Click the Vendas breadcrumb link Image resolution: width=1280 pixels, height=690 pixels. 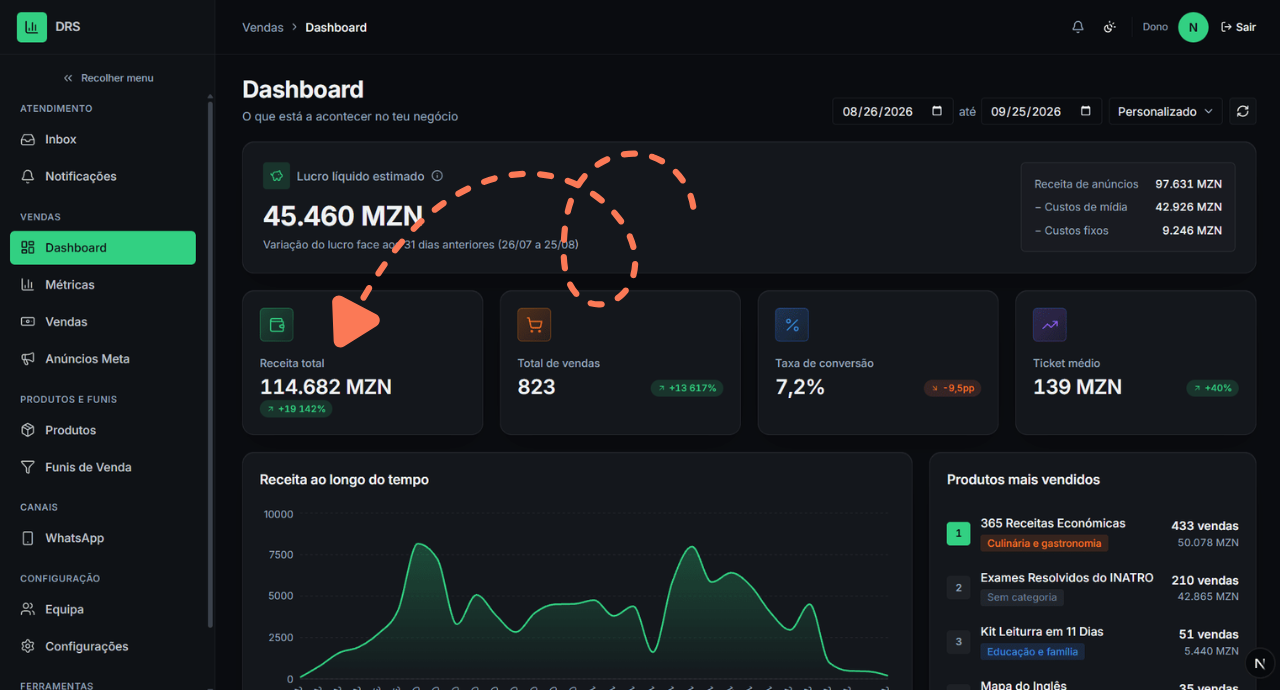263,27
